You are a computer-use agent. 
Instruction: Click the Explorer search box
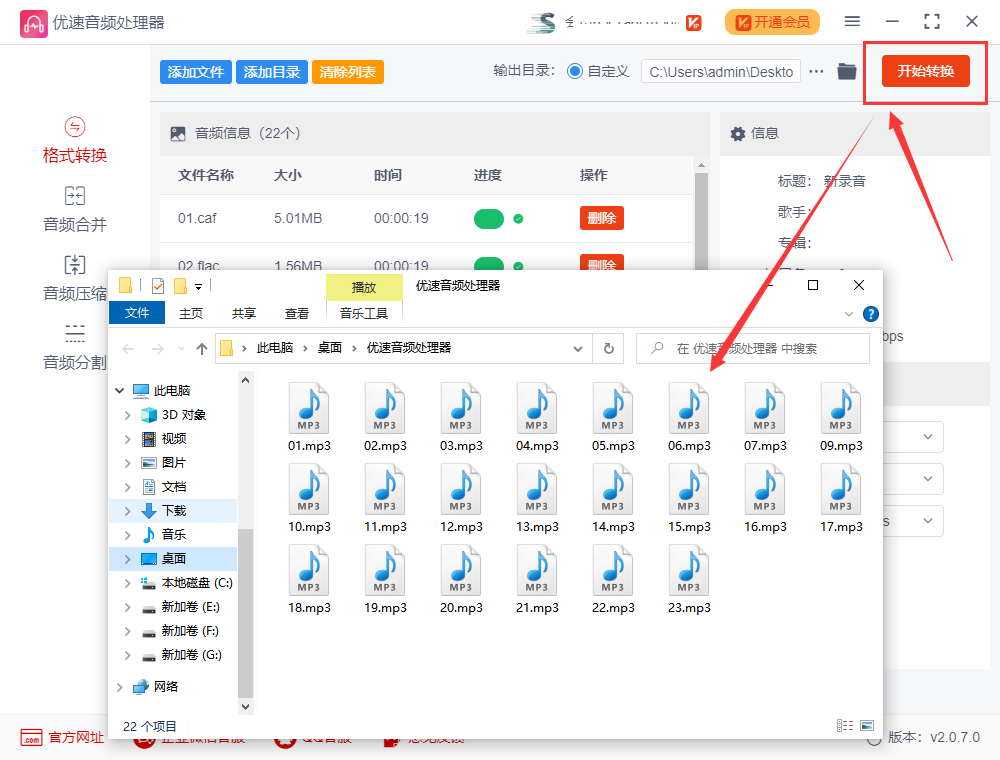(x=753, y=349)
